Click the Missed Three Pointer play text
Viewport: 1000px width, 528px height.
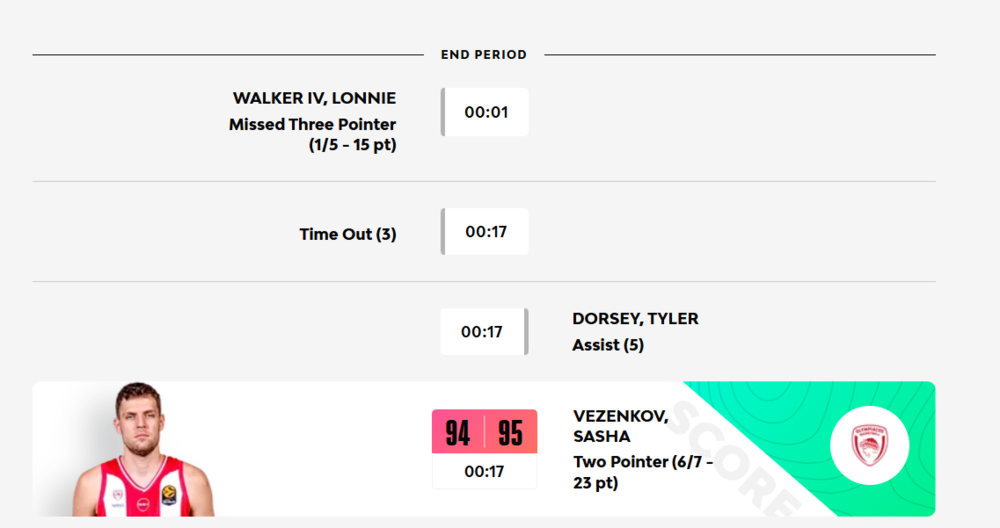pos(312,125)
